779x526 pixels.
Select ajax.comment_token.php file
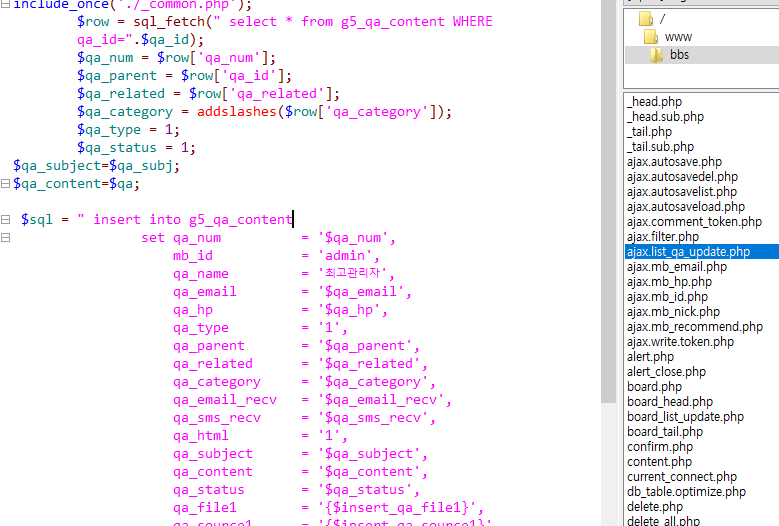click(694, 222)
